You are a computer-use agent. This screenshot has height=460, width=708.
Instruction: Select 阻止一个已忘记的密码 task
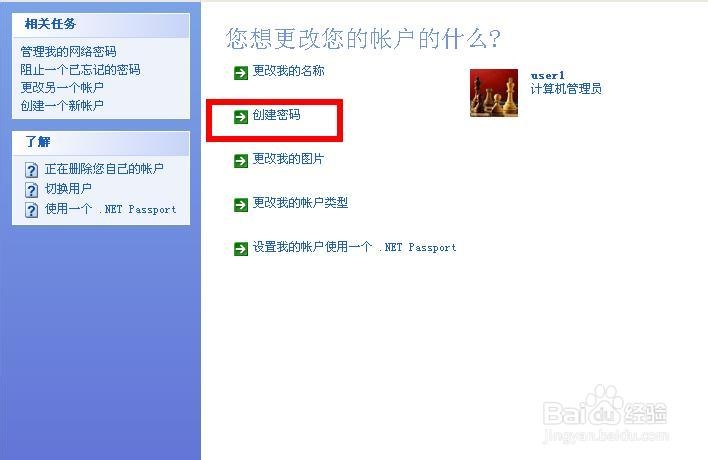[80, 70]
